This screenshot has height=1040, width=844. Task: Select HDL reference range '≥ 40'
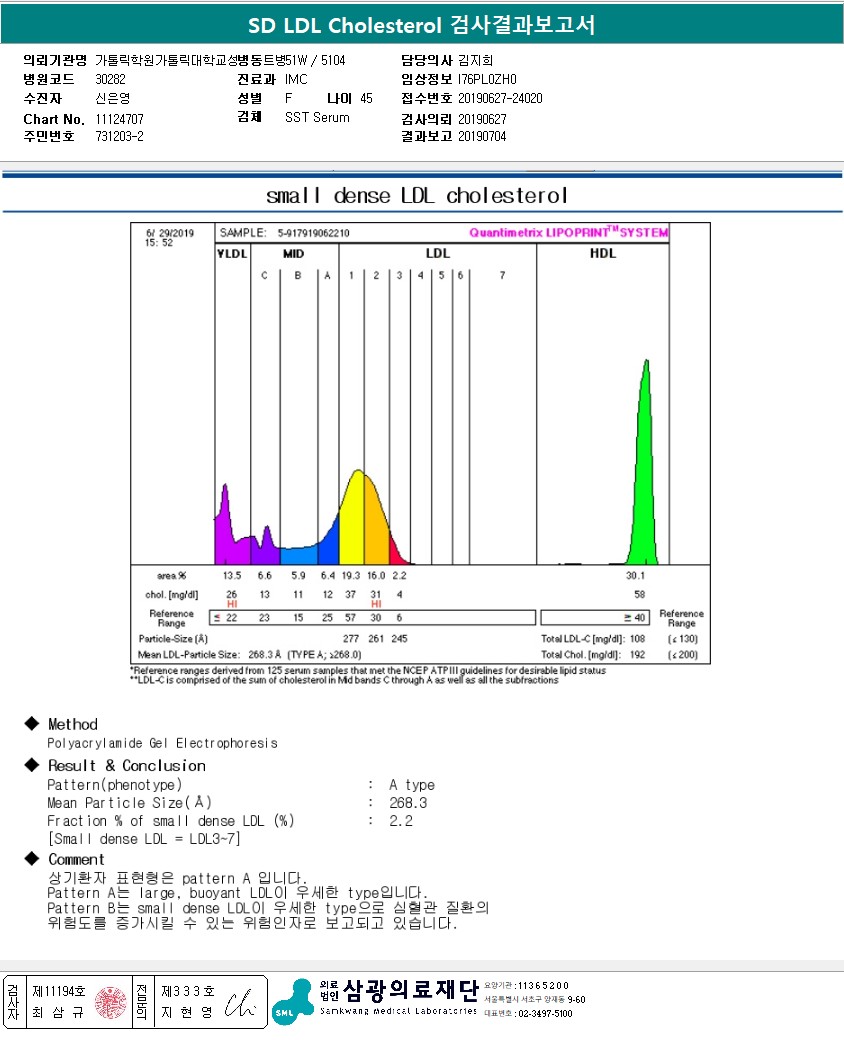point(634,618)
